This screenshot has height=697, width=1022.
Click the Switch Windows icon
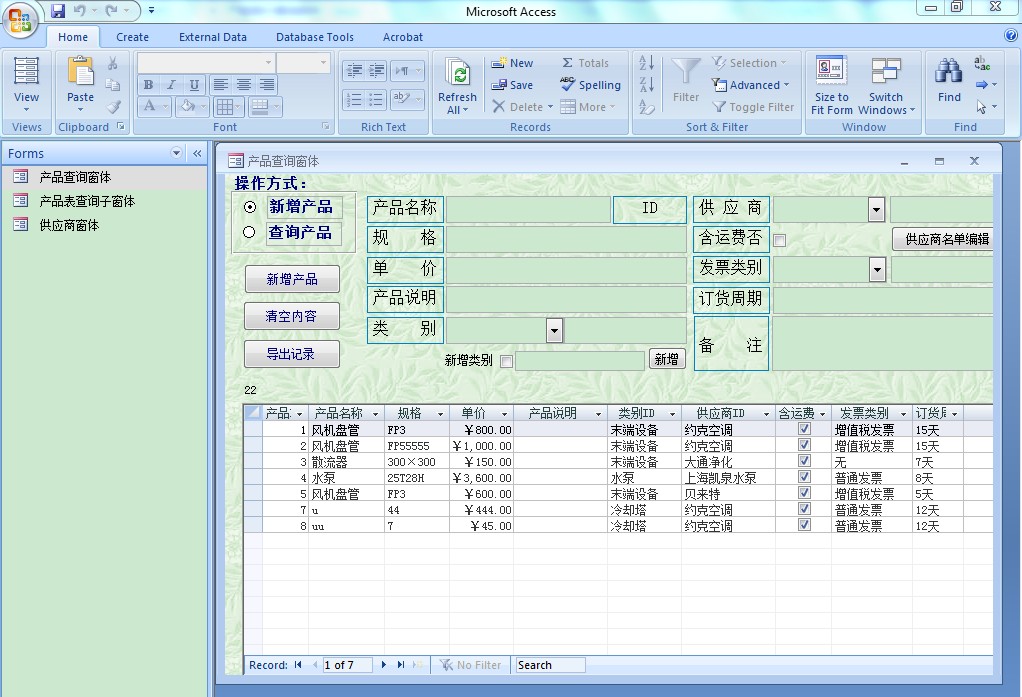point(885,73)
